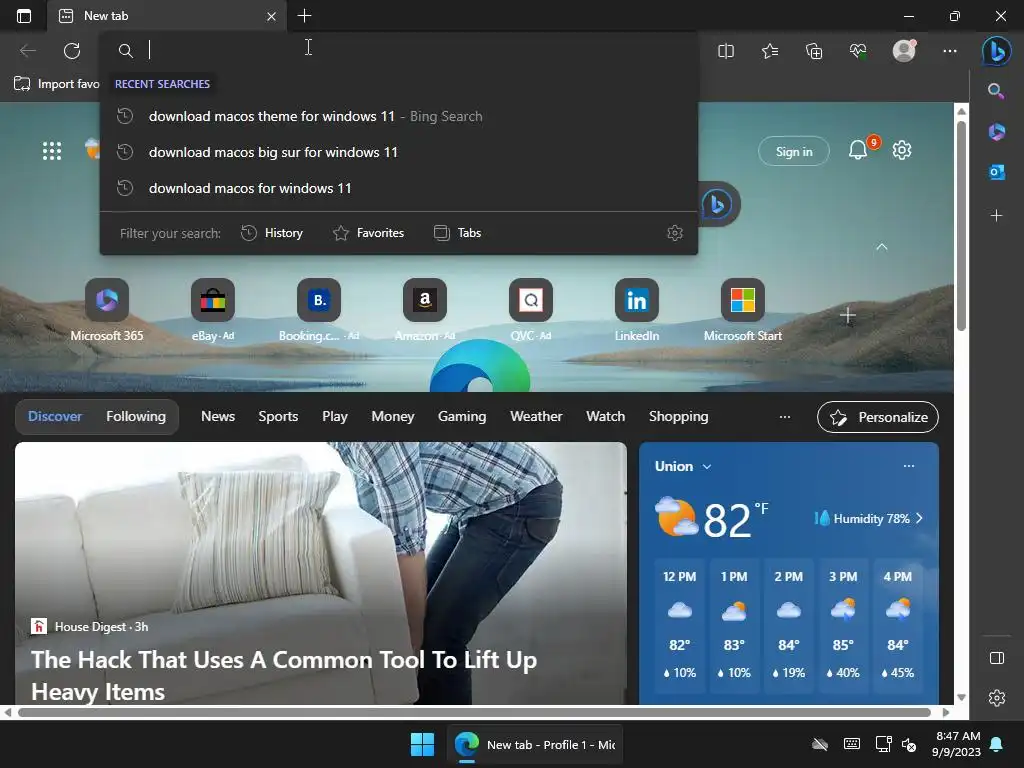Add a sidebar app with plus icon
The image size is (1024, 768).
point(996,216)
